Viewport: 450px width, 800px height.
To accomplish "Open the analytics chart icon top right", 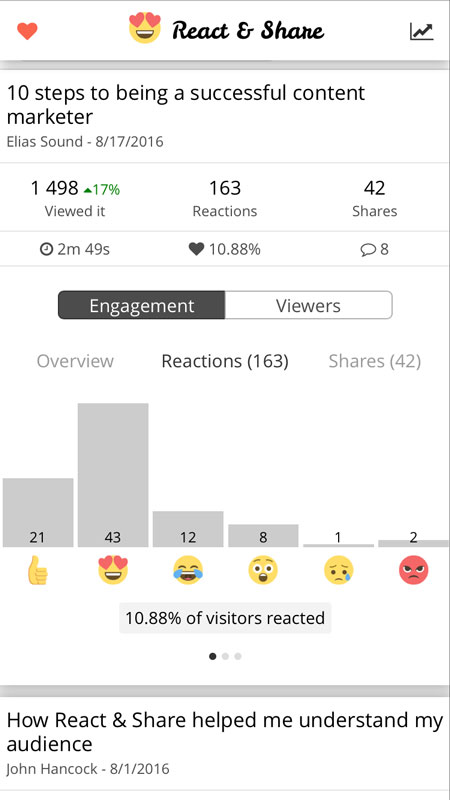I will [x=421, y=31].
